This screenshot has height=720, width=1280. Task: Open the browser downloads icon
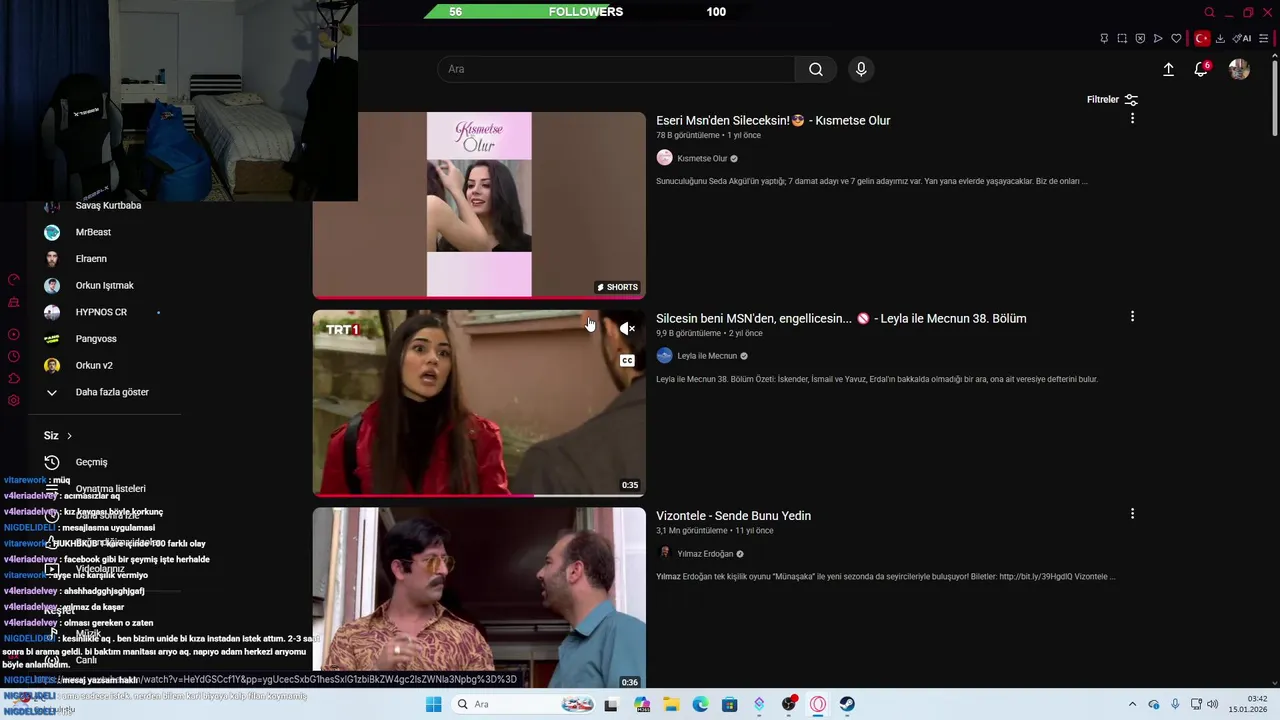pos(1220,39)
